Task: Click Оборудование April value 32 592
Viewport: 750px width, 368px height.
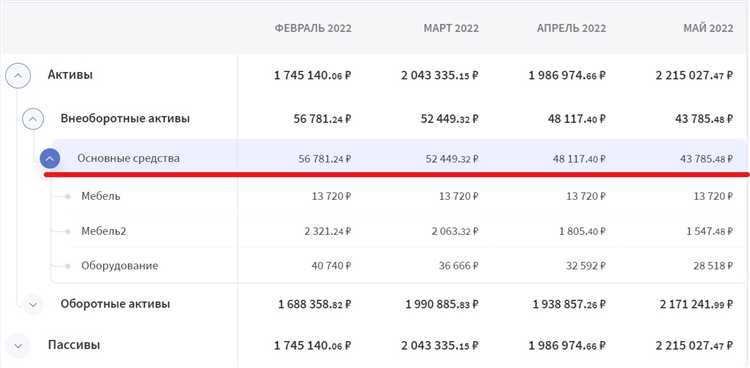Action: 586,266
